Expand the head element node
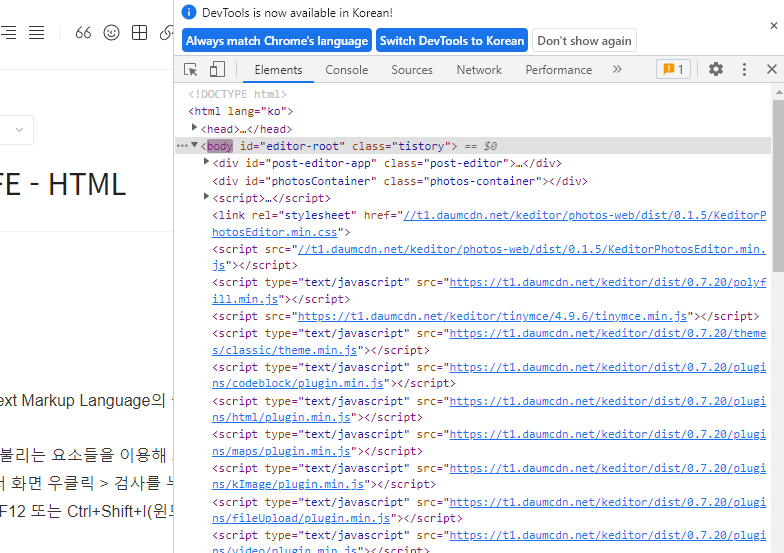784x553 pixels. 194,128
